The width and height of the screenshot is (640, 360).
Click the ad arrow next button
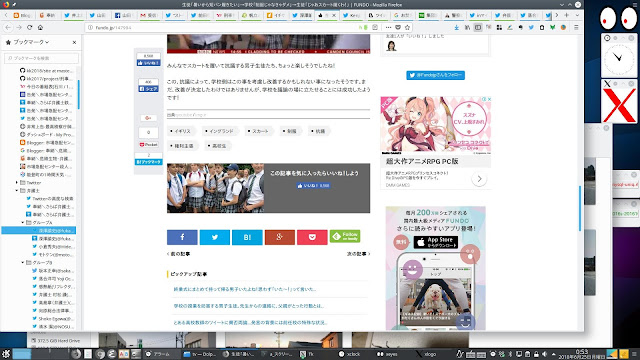coord(479,179)
